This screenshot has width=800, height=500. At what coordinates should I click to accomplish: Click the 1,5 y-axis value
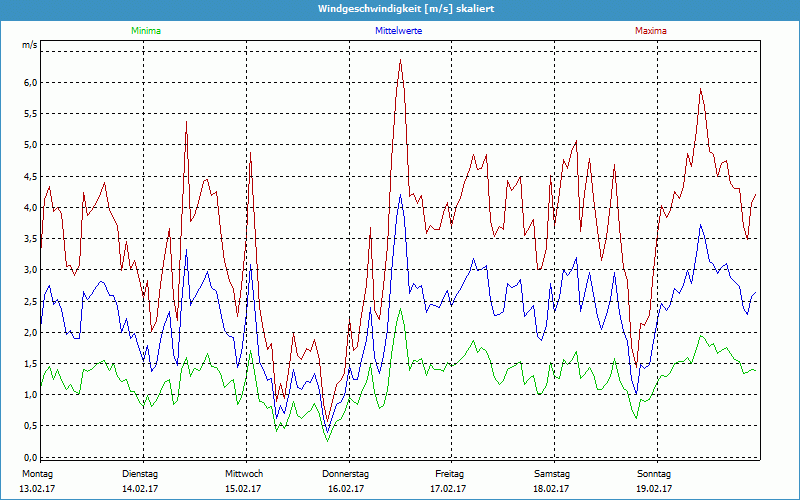coord(31,364)
